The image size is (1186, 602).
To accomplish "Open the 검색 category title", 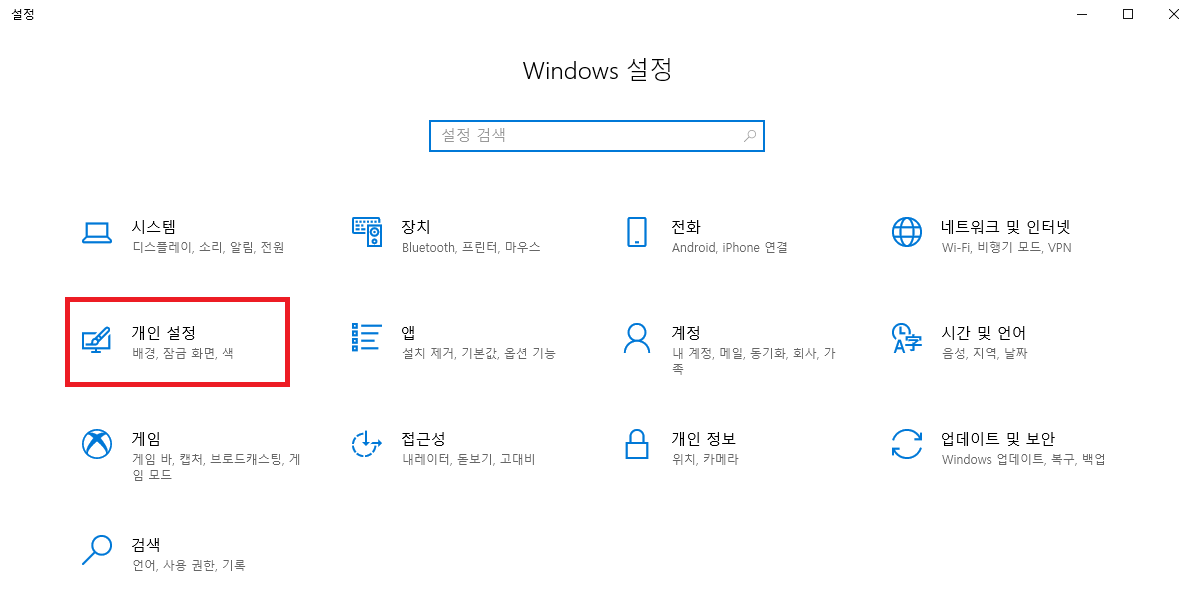I will coord(146,545).
